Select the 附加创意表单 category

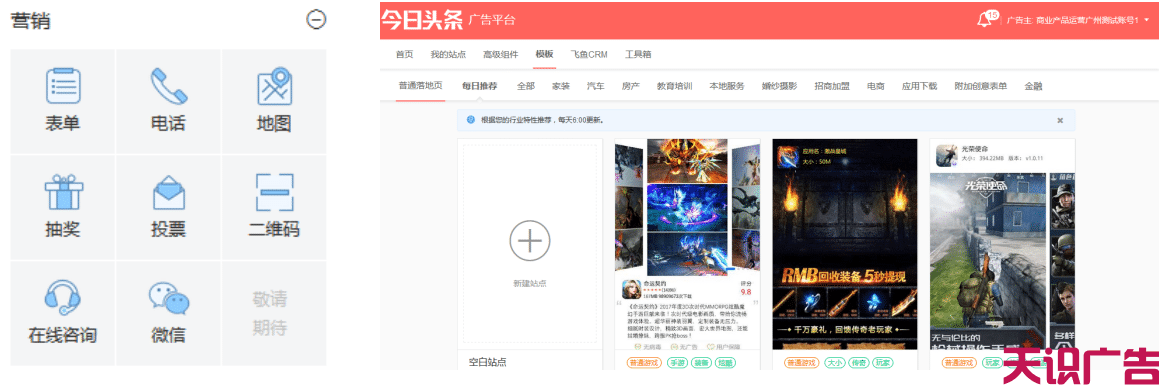point(980,86)
